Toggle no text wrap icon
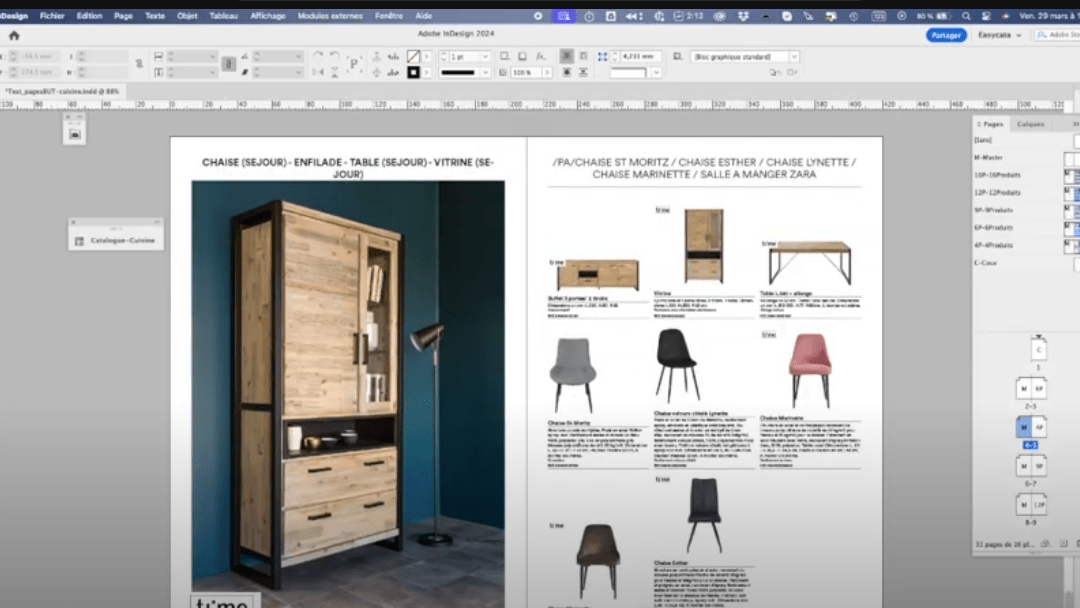This screenshot has height=608, width=1080. click(566, 56)
